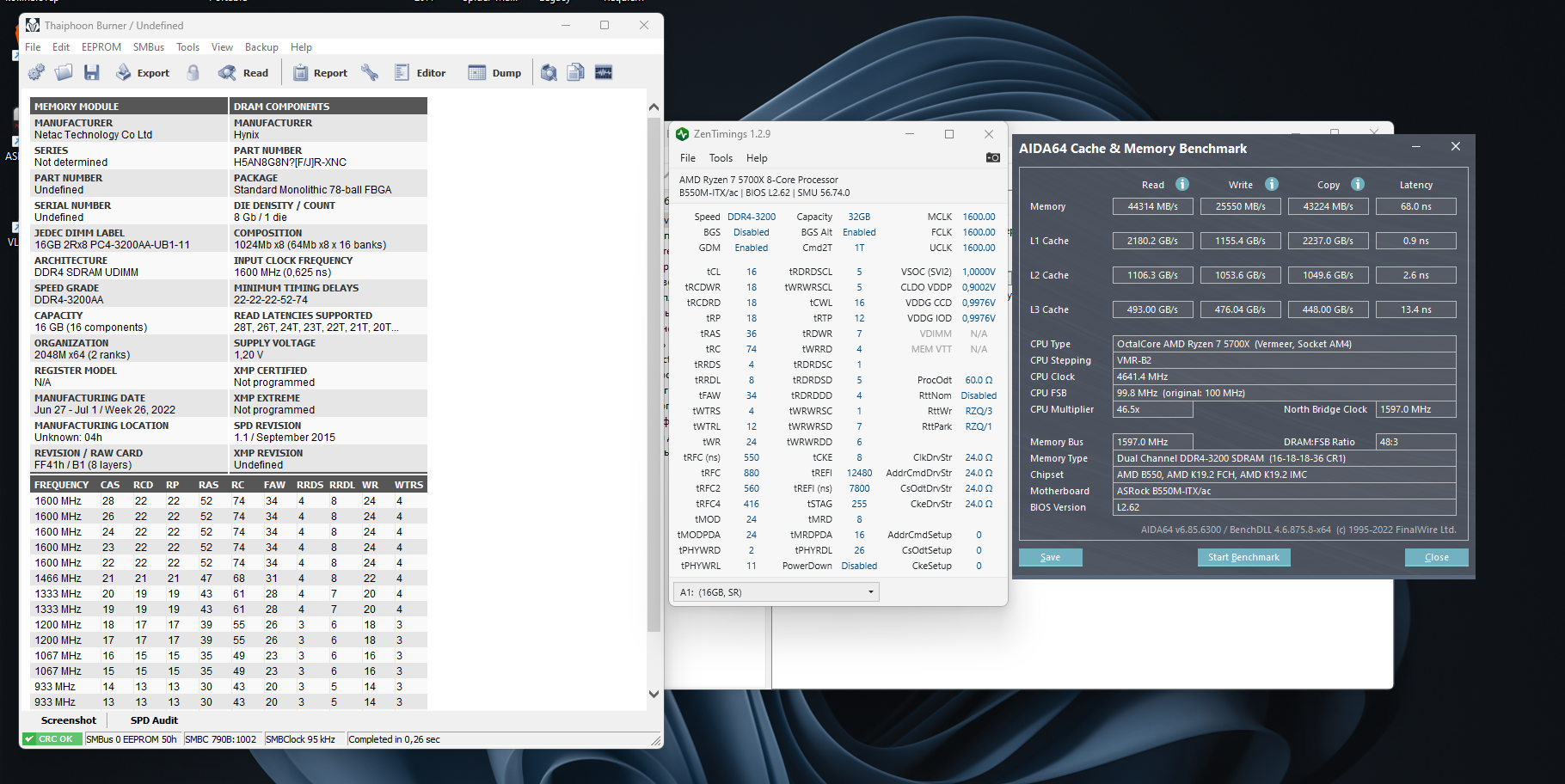Screen dimensions: 1565x784
Task: Open Thaiphoon Burner File menu
Action: pos(33,47)
